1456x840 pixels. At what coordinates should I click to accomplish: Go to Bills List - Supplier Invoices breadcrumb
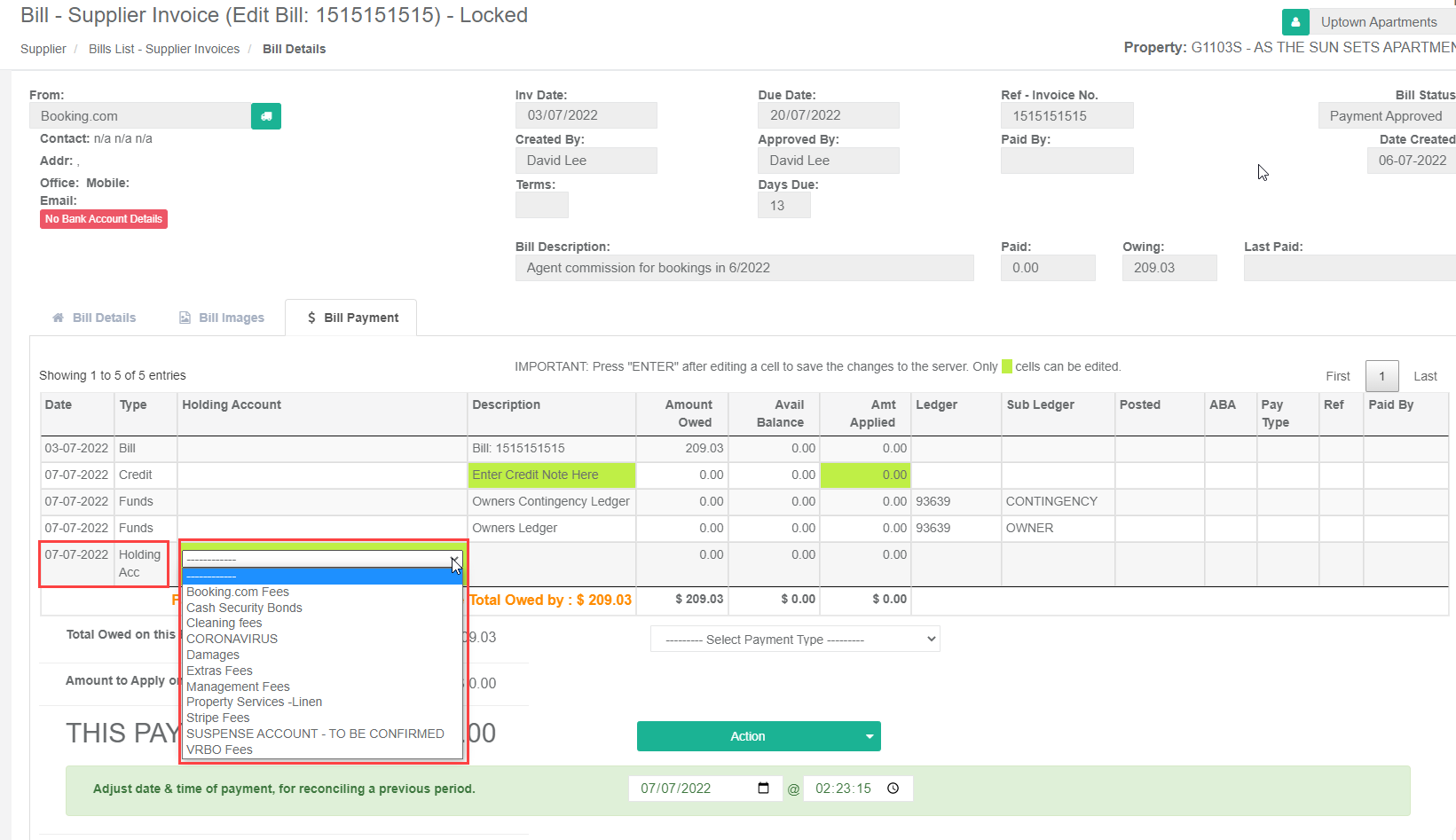pyautogui.click(x=164, y=49)
